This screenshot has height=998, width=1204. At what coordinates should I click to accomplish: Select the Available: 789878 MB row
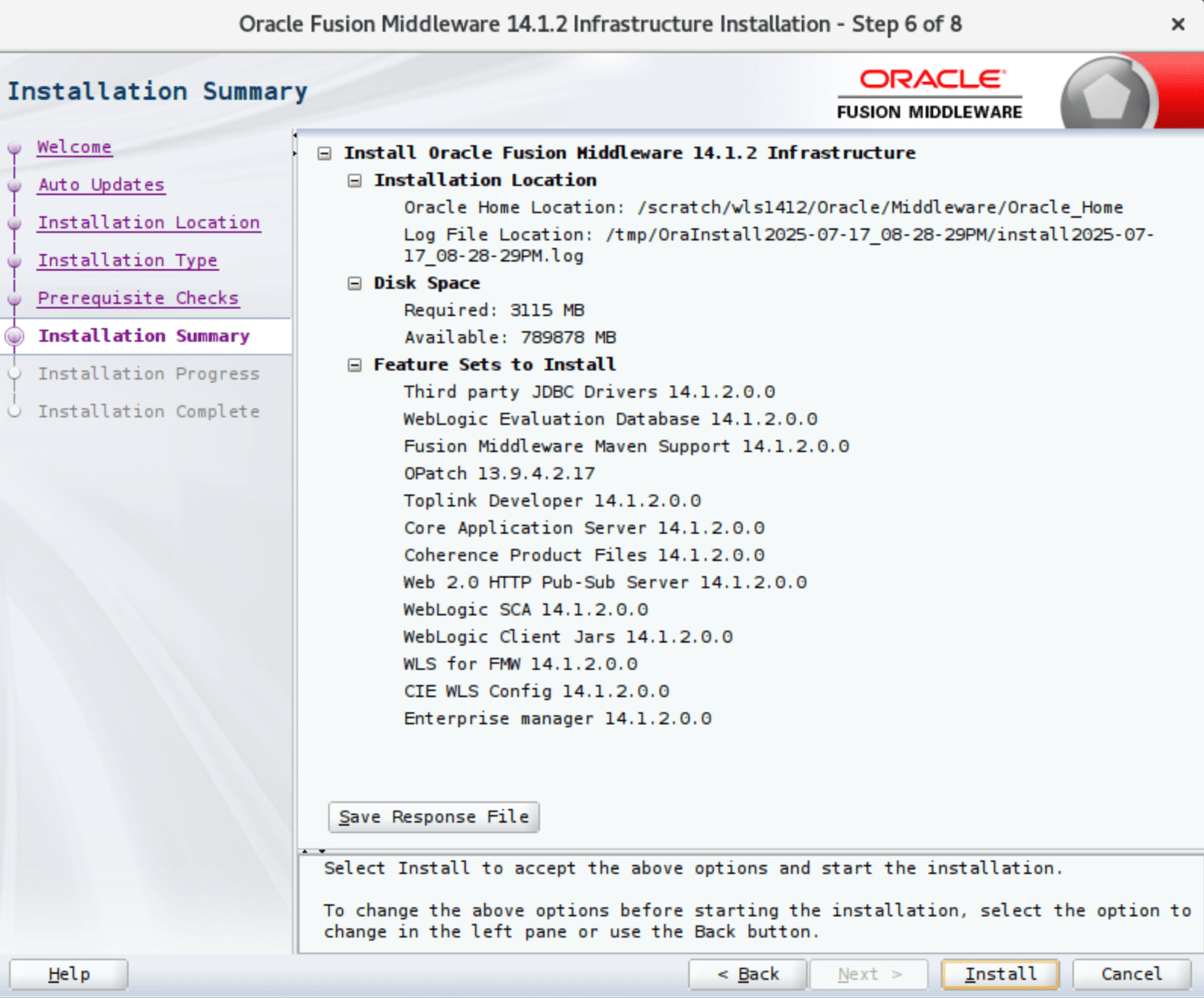pyautogui.click(x=510, y=338)
